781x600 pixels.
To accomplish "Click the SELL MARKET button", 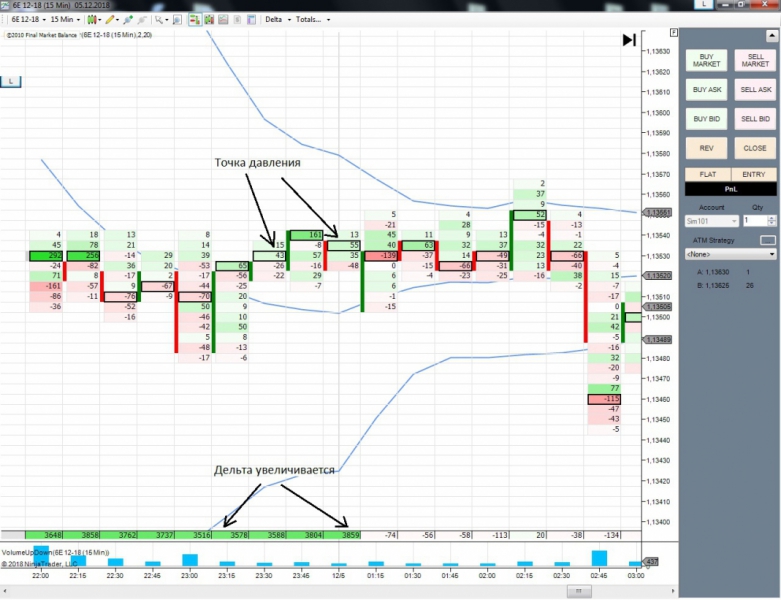I will [755, 60].
